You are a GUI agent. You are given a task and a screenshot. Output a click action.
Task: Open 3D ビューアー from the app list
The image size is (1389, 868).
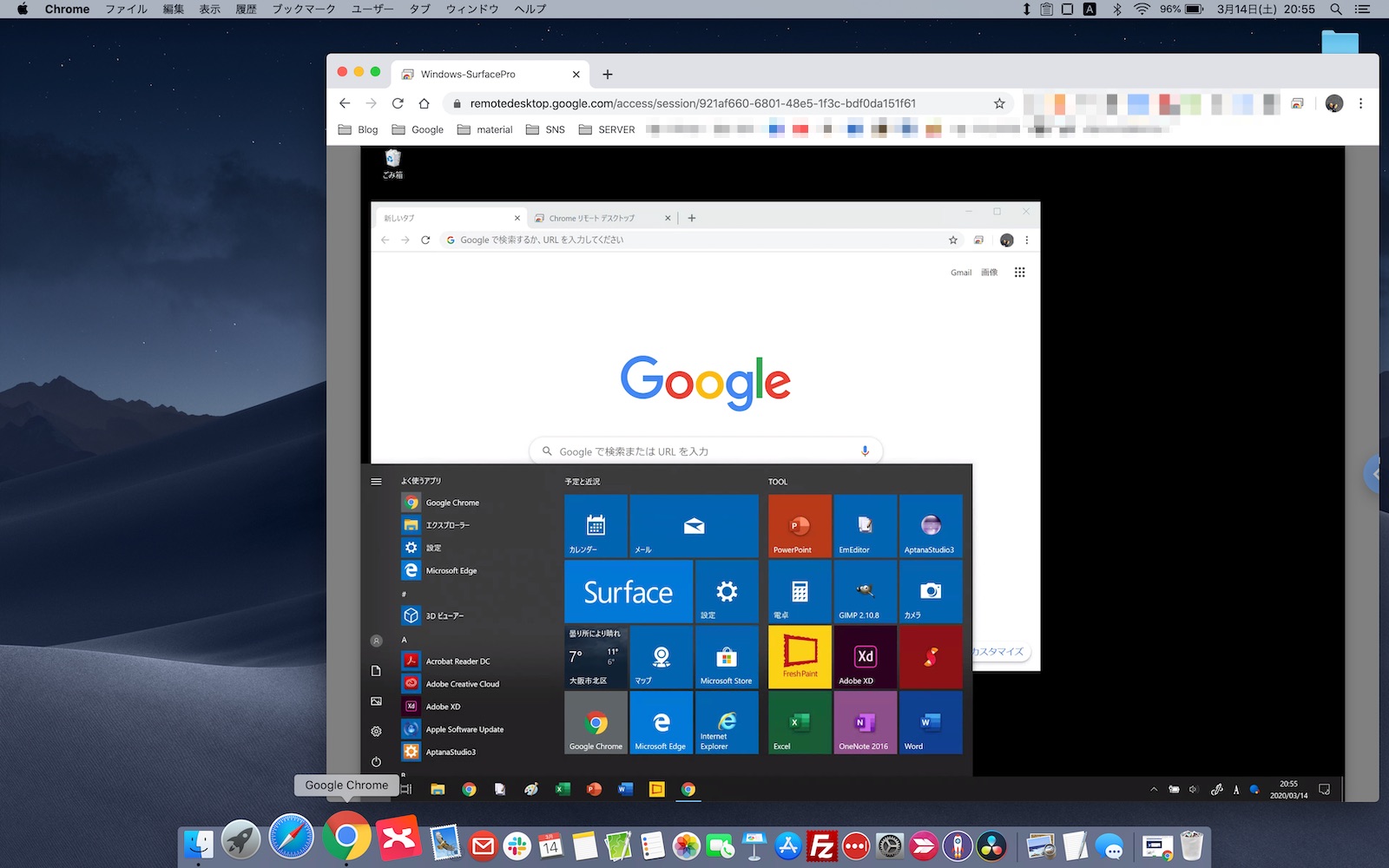point(433,615)
